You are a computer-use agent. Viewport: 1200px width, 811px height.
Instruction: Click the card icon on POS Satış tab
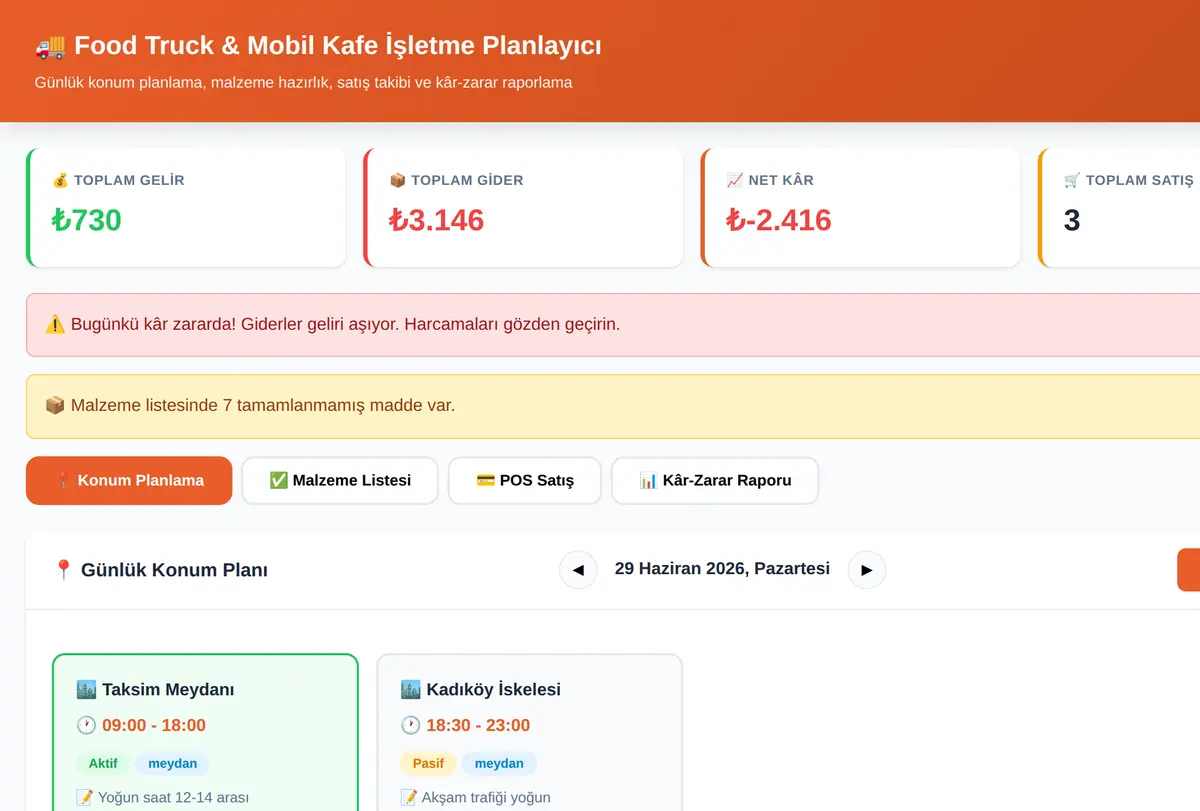pyautogui.click(x=486, y=481)
